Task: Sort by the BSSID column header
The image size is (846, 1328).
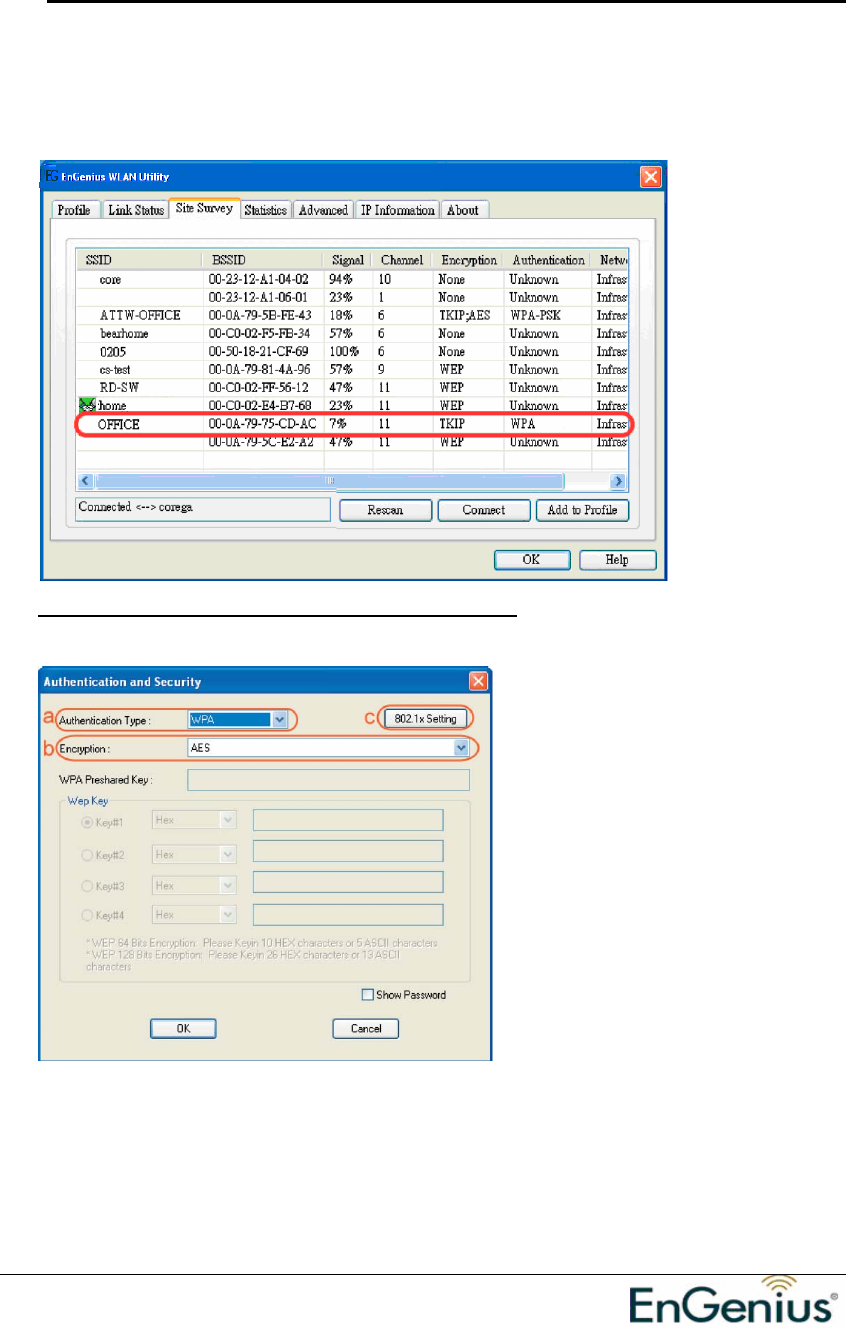Action: pyautogui.click(x=263, y=260)
